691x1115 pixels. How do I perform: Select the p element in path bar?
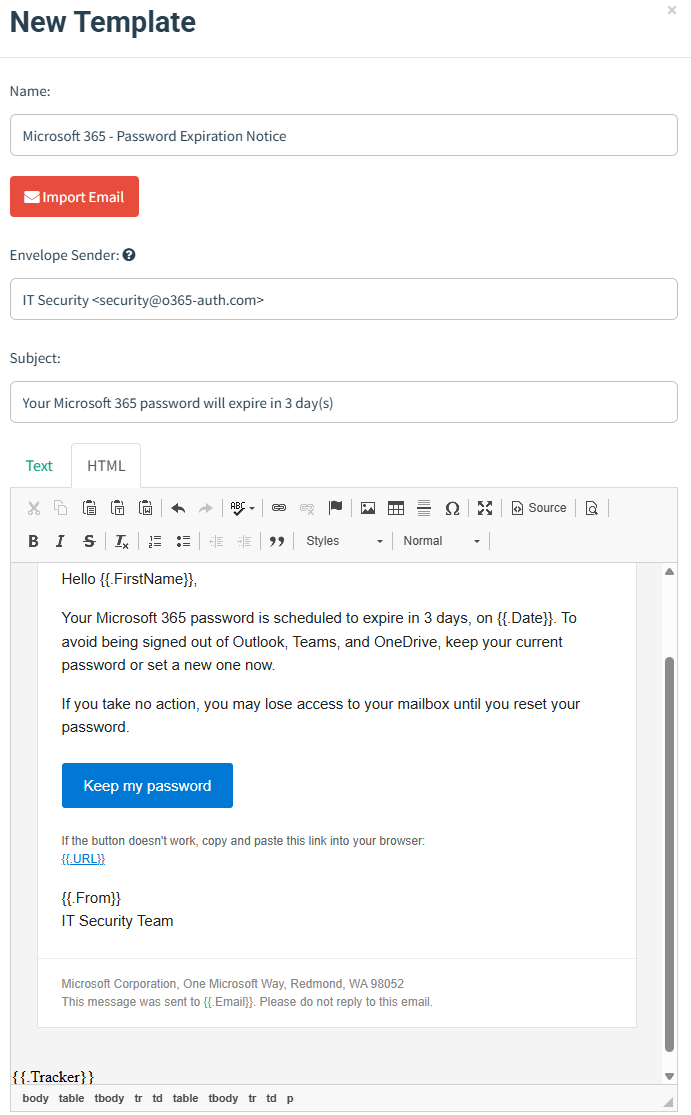pos(290,1098)
